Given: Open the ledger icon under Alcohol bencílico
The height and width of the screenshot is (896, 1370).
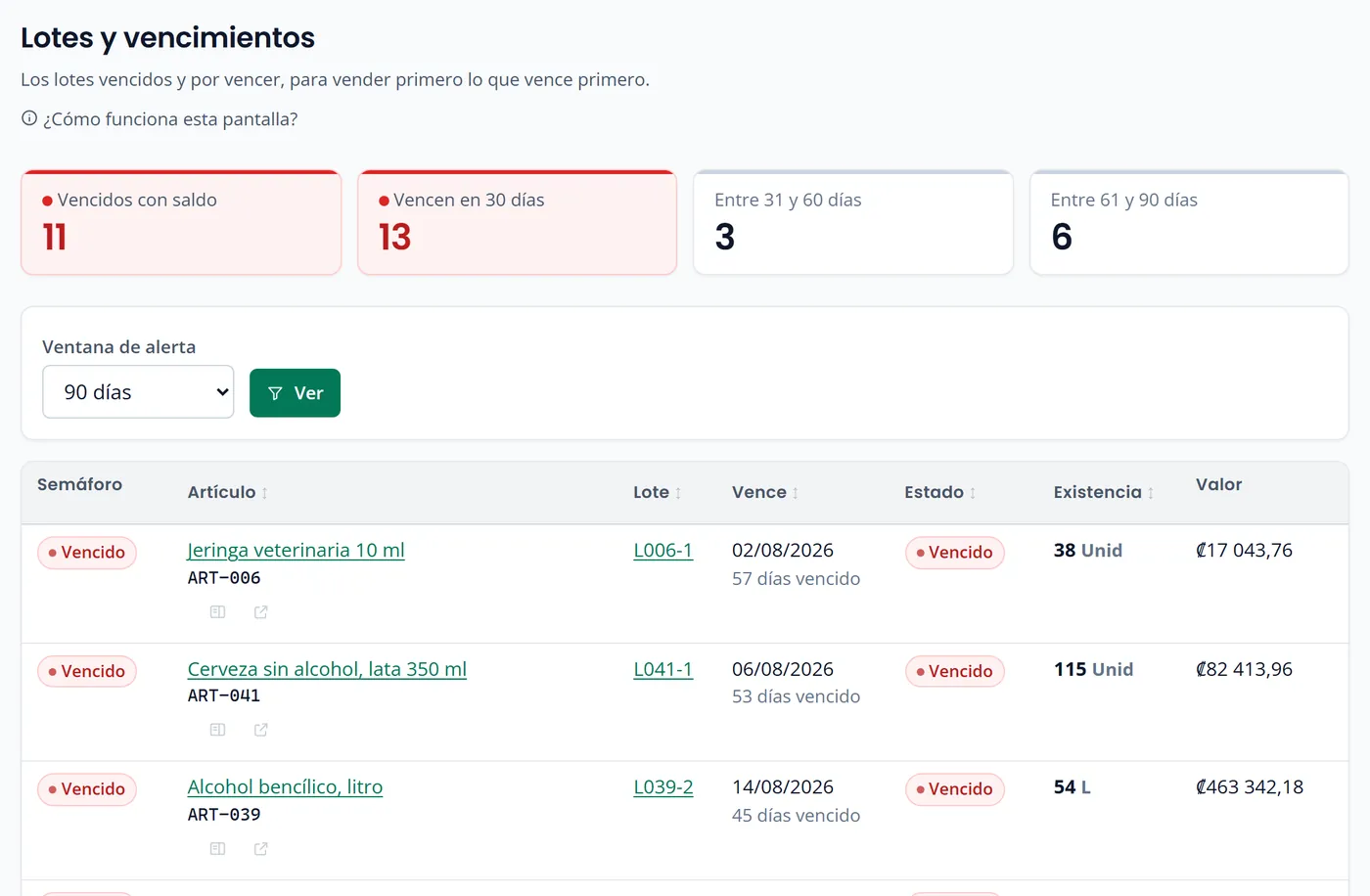Looking at the screenshot, I should pos(218,849).
